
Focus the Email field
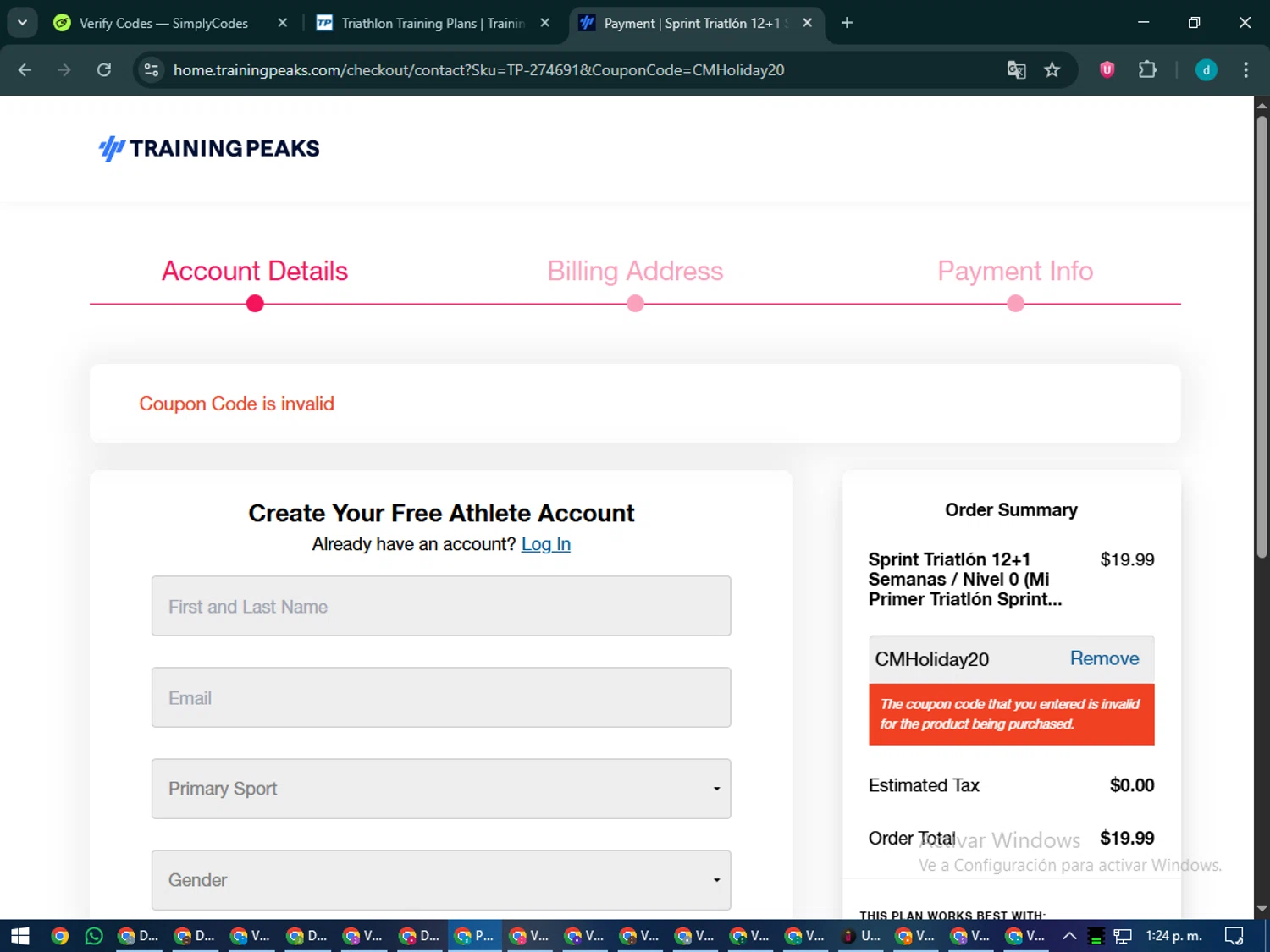point(441,697)
